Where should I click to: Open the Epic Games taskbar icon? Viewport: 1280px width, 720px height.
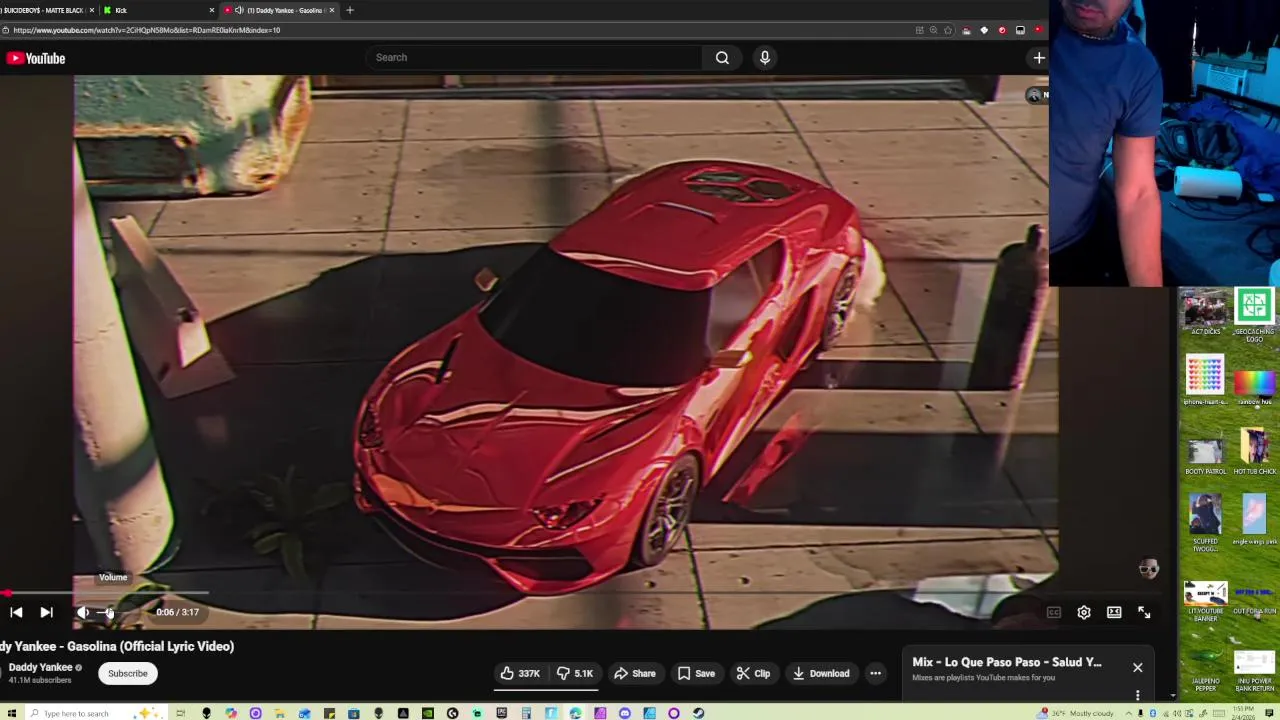[x=501, y=713]
